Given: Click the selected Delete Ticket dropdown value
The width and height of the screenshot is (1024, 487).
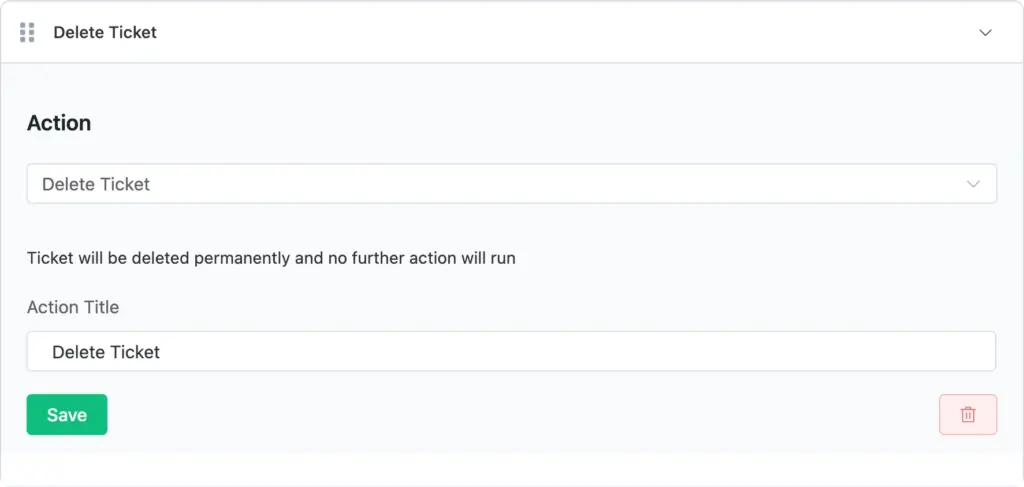Looking at the screenshot, I should (x=96, y=184).
